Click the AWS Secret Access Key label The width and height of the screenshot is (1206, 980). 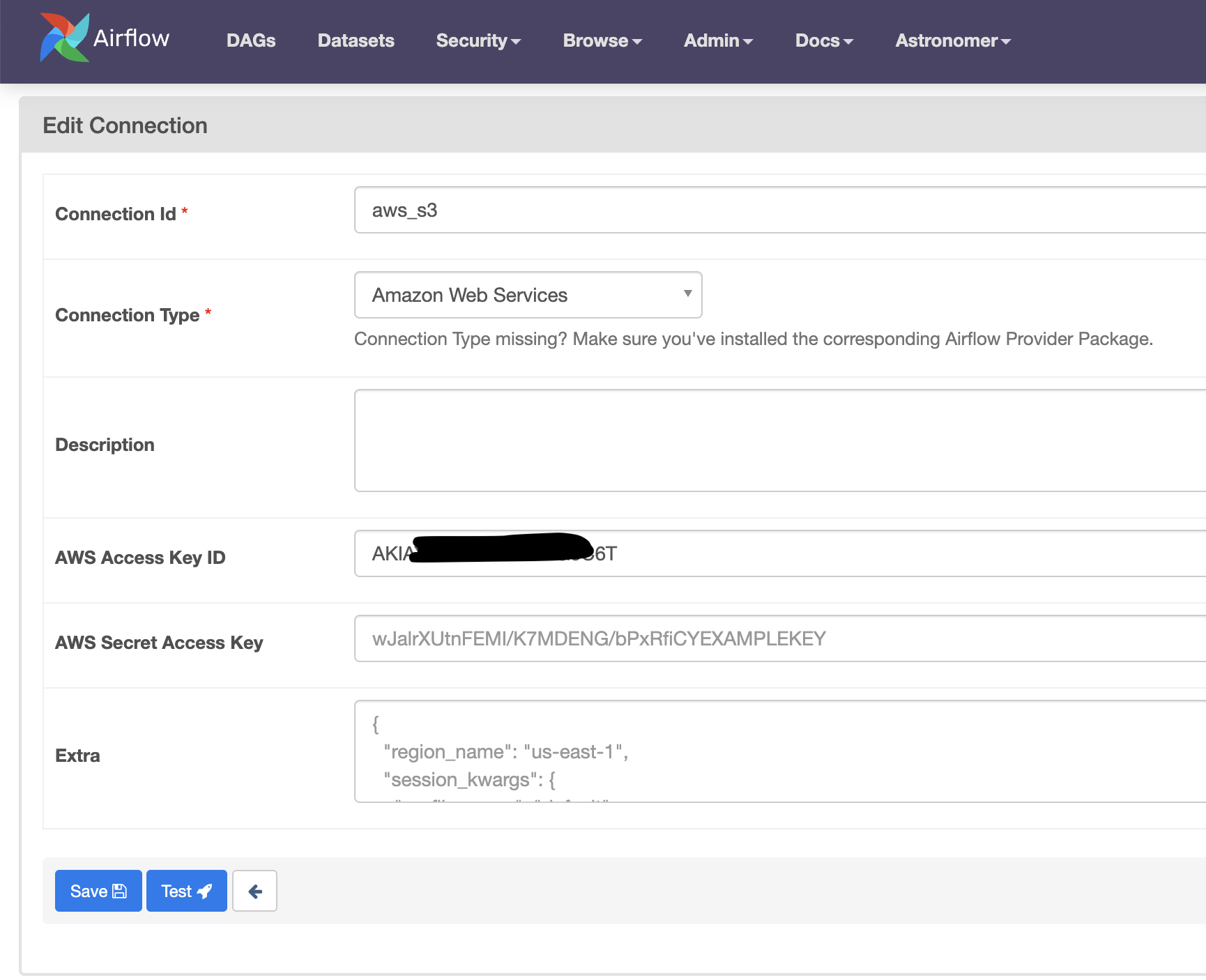159,643
